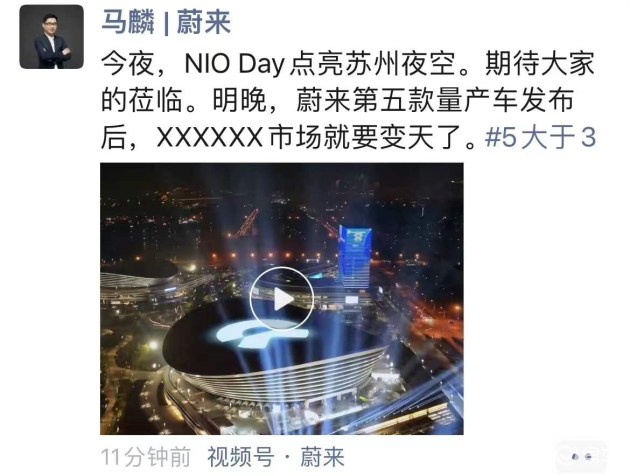Viewport: 630px width, 476px height.
Task: Click the 今夜 text at post start
Action: [127, 64]
